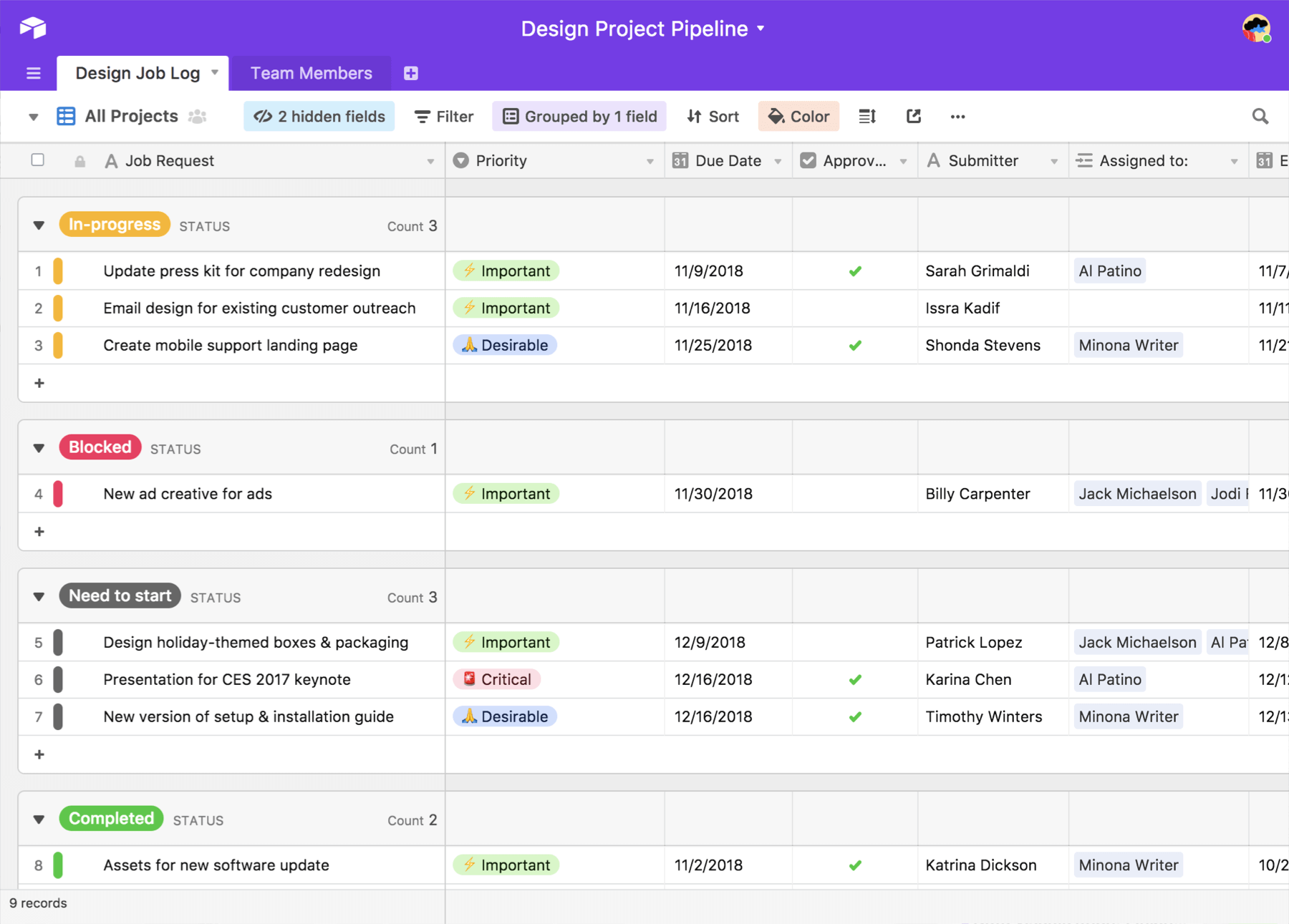1289x924 pixels.
Task: Collapse the In-progress status group
Action: (39, 225)
